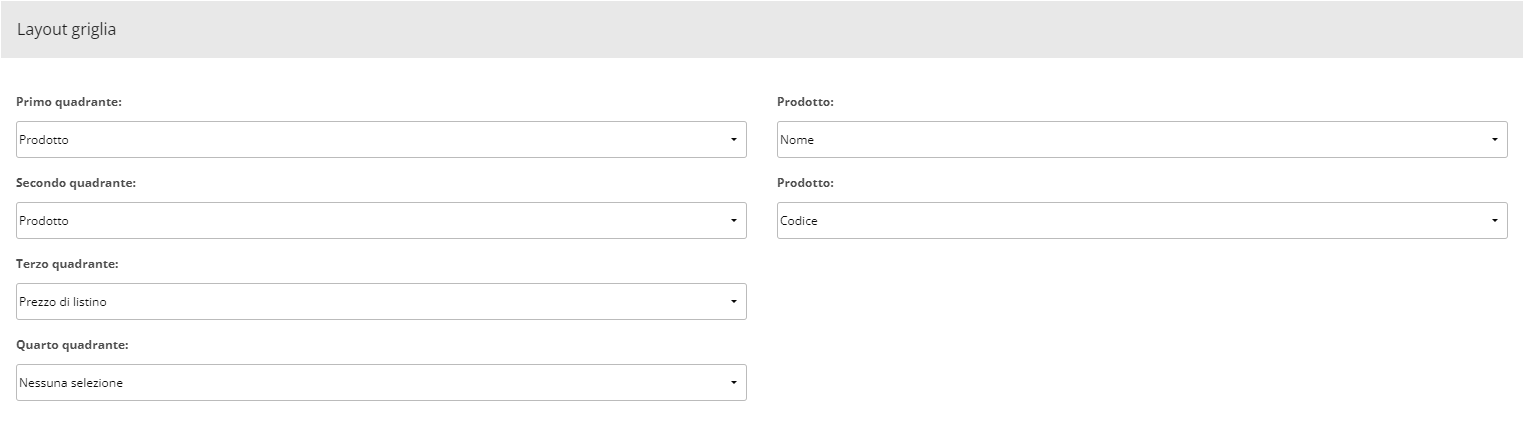The width and height of the screenshot is (1530, 442).
Task: Open the Terzo quadrante Prezzo di listino dropdown
Action: [381, 302]
